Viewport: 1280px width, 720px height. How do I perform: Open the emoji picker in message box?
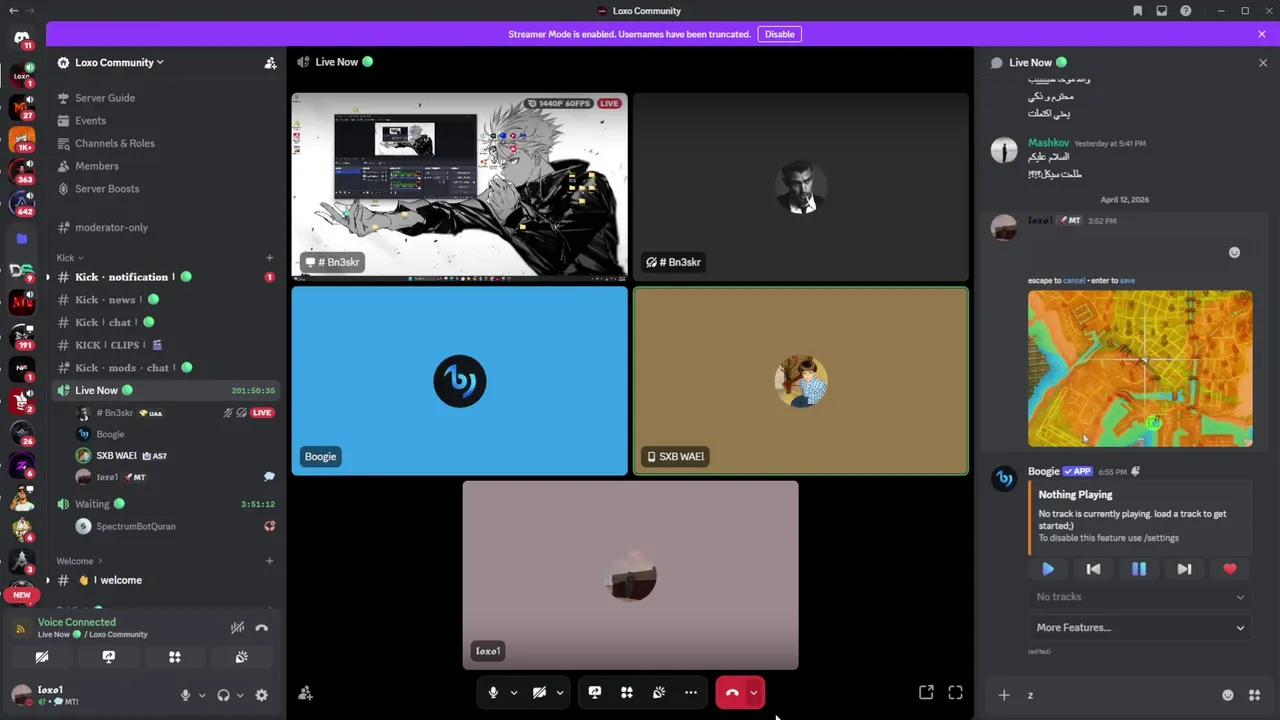point(1228,695)
